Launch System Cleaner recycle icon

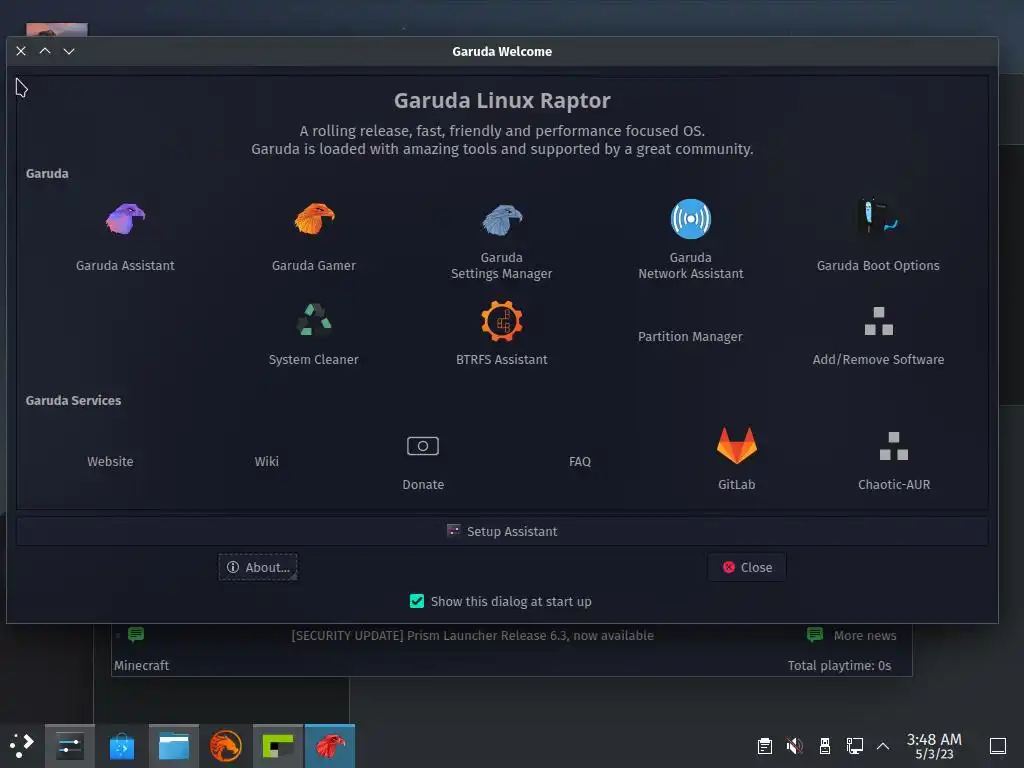314,321
